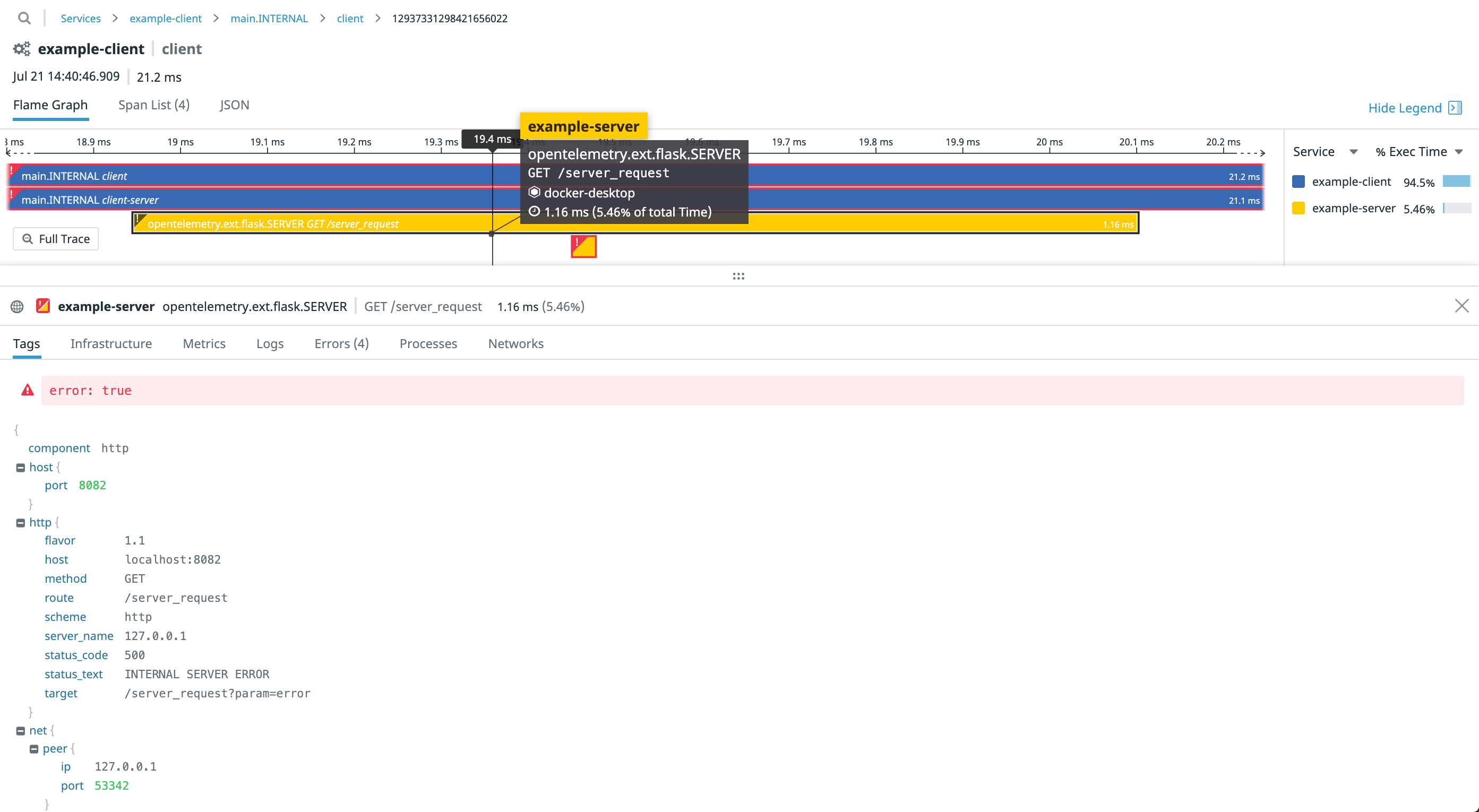Screen dimensions: 1479x812
Task: Toggle example-client visibility in the legend
Action: coord(1352,182)
